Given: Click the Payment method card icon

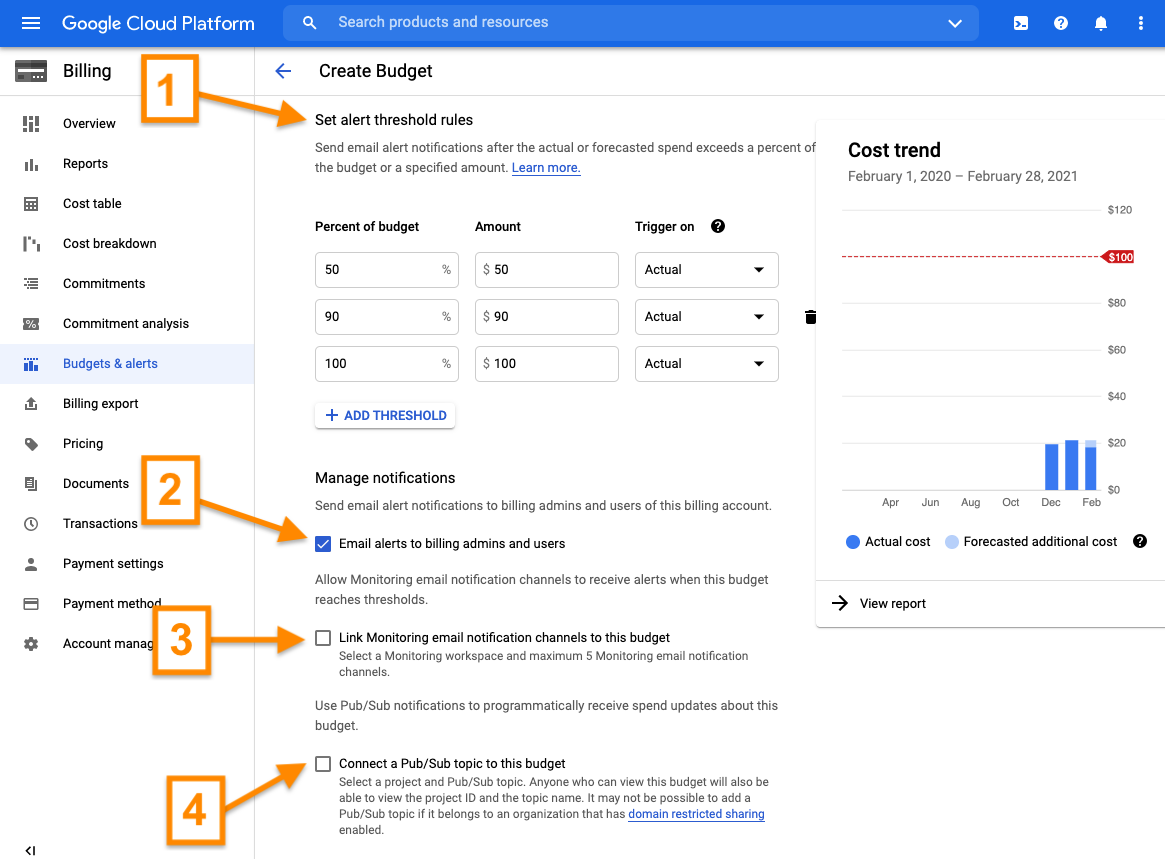Looking at the screenshot, I should (31, 604).
